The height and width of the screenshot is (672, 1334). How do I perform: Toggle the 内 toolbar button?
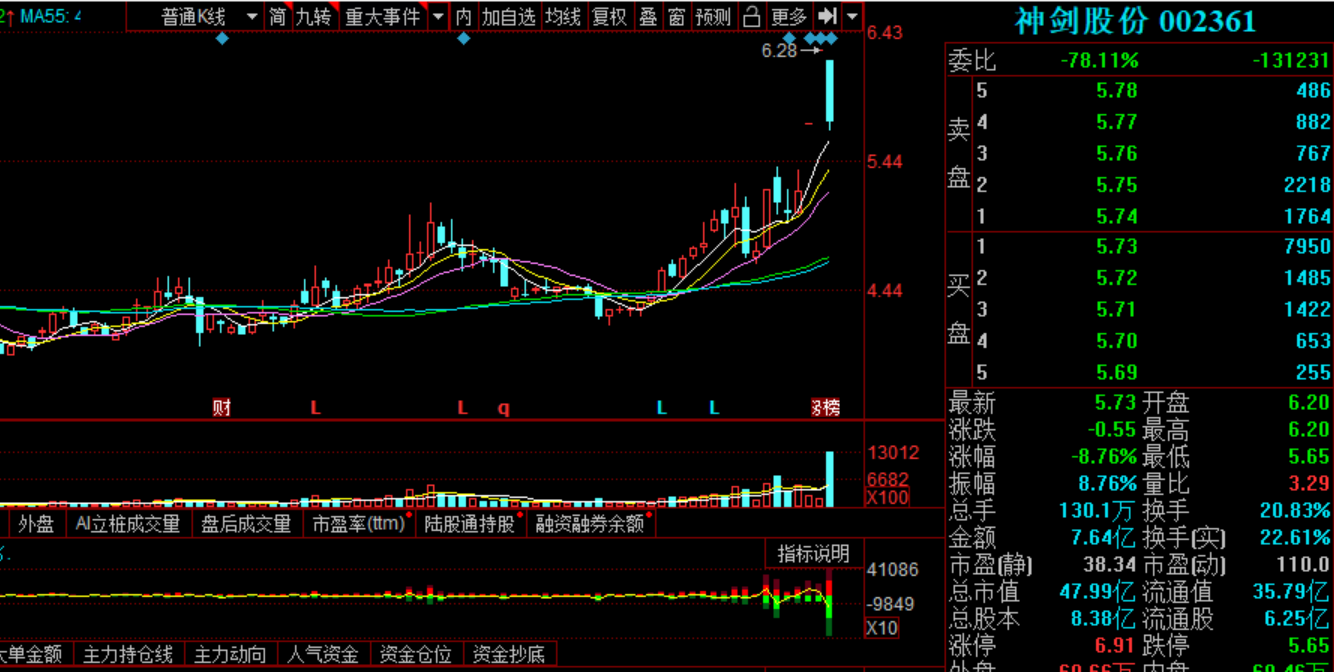(x=463, y=16)
